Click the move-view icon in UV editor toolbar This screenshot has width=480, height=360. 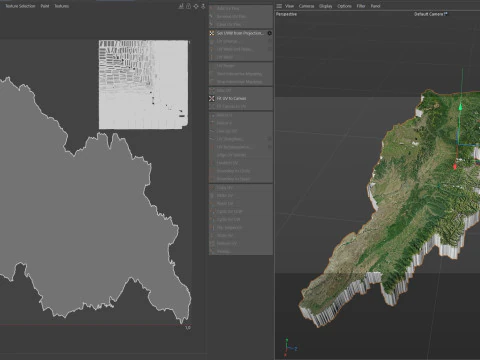coord(196,6)
